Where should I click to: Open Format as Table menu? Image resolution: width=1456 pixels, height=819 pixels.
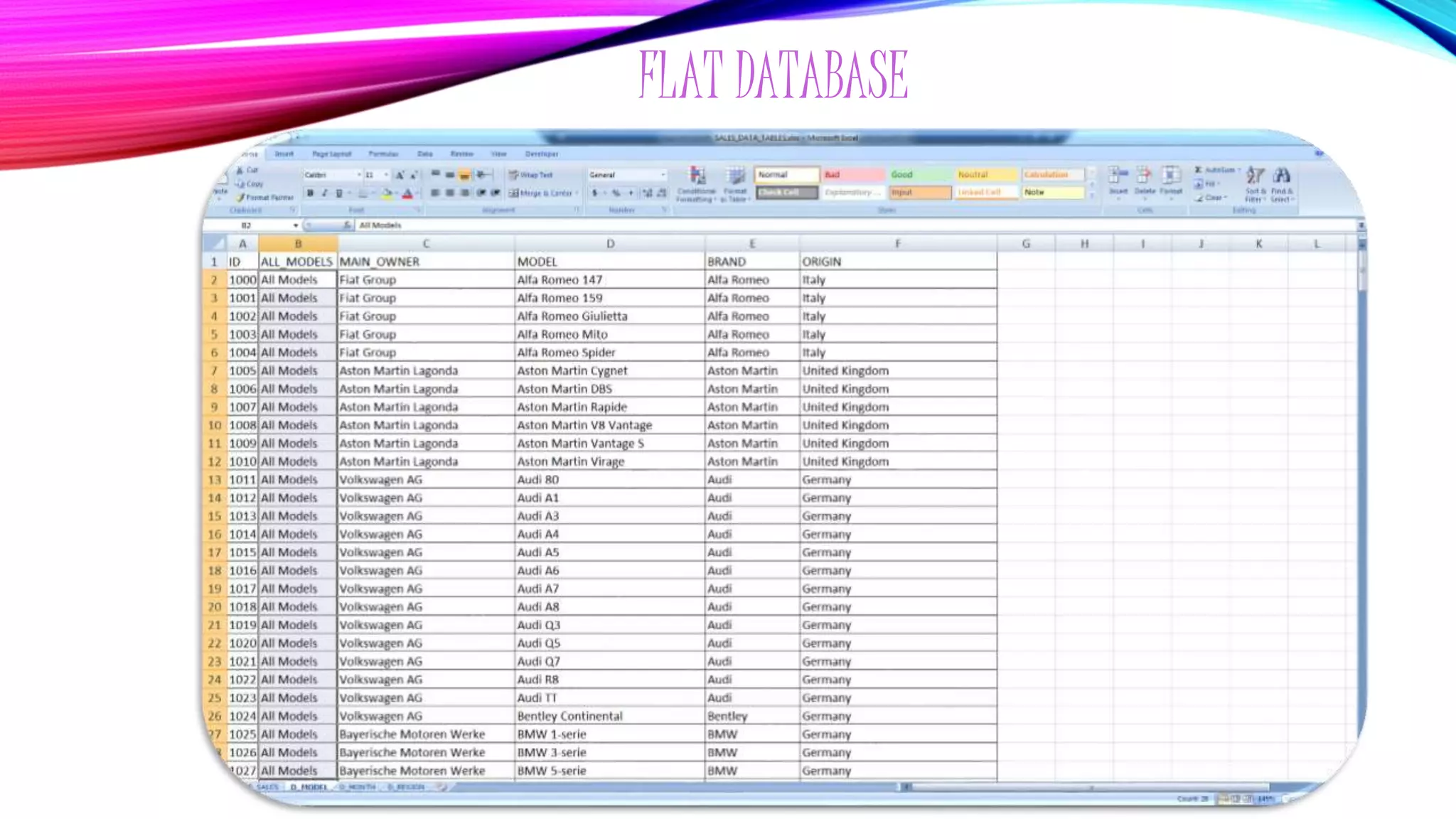736,185
